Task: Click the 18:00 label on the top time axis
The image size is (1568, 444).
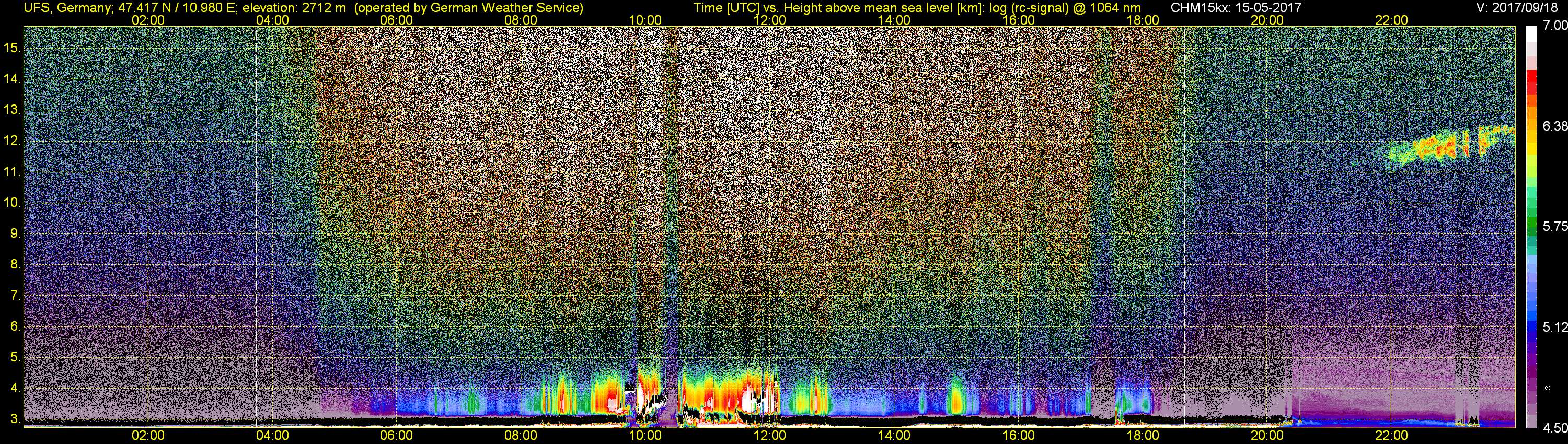Action: tap(1143, 20)
